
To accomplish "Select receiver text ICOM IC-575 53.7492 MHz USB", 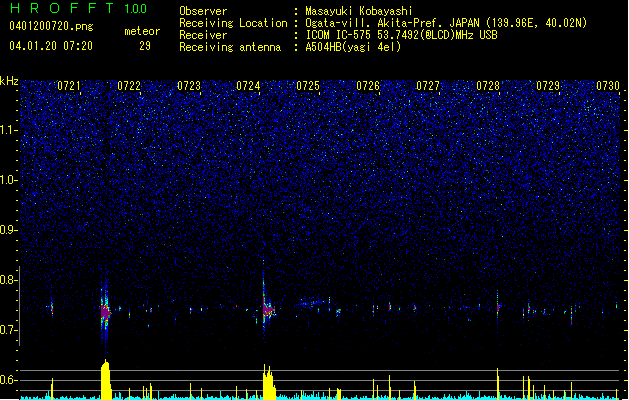I will (x=401, y=35).
